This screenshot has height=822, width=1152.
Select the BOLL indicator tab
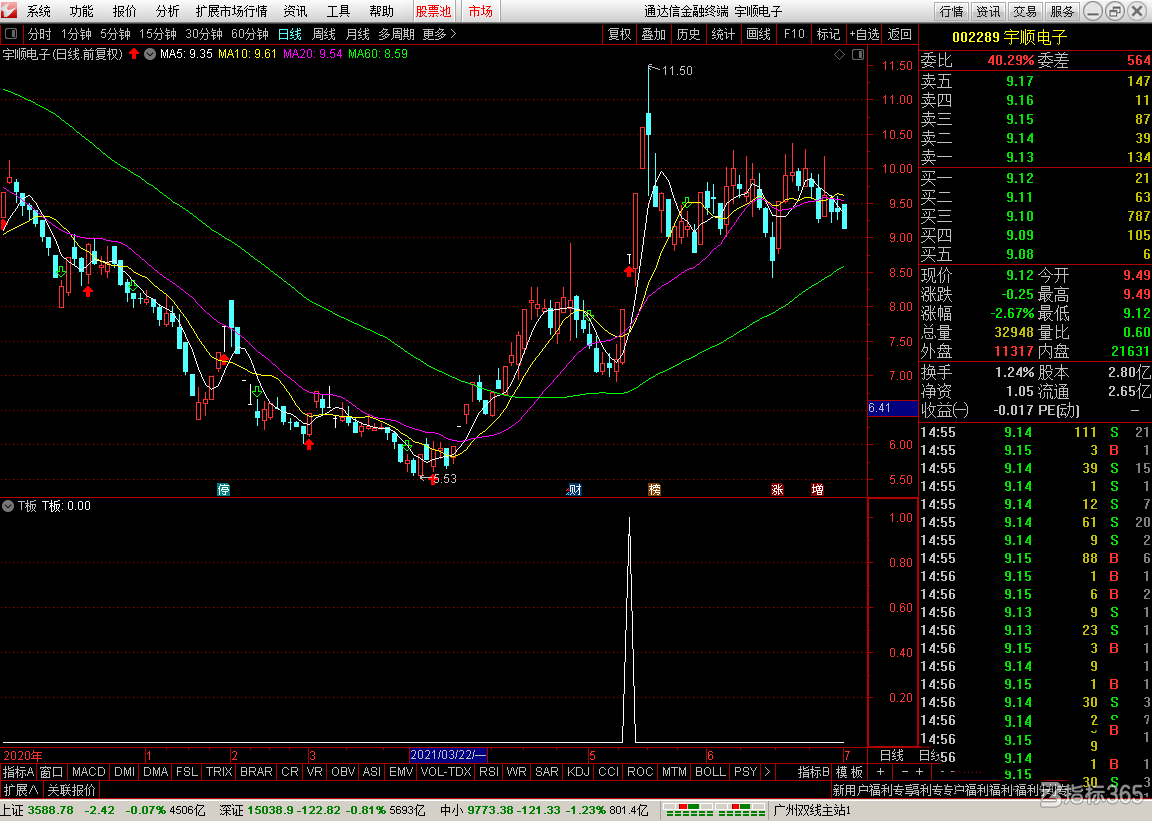pyautogui.click(x=710, y=772)
